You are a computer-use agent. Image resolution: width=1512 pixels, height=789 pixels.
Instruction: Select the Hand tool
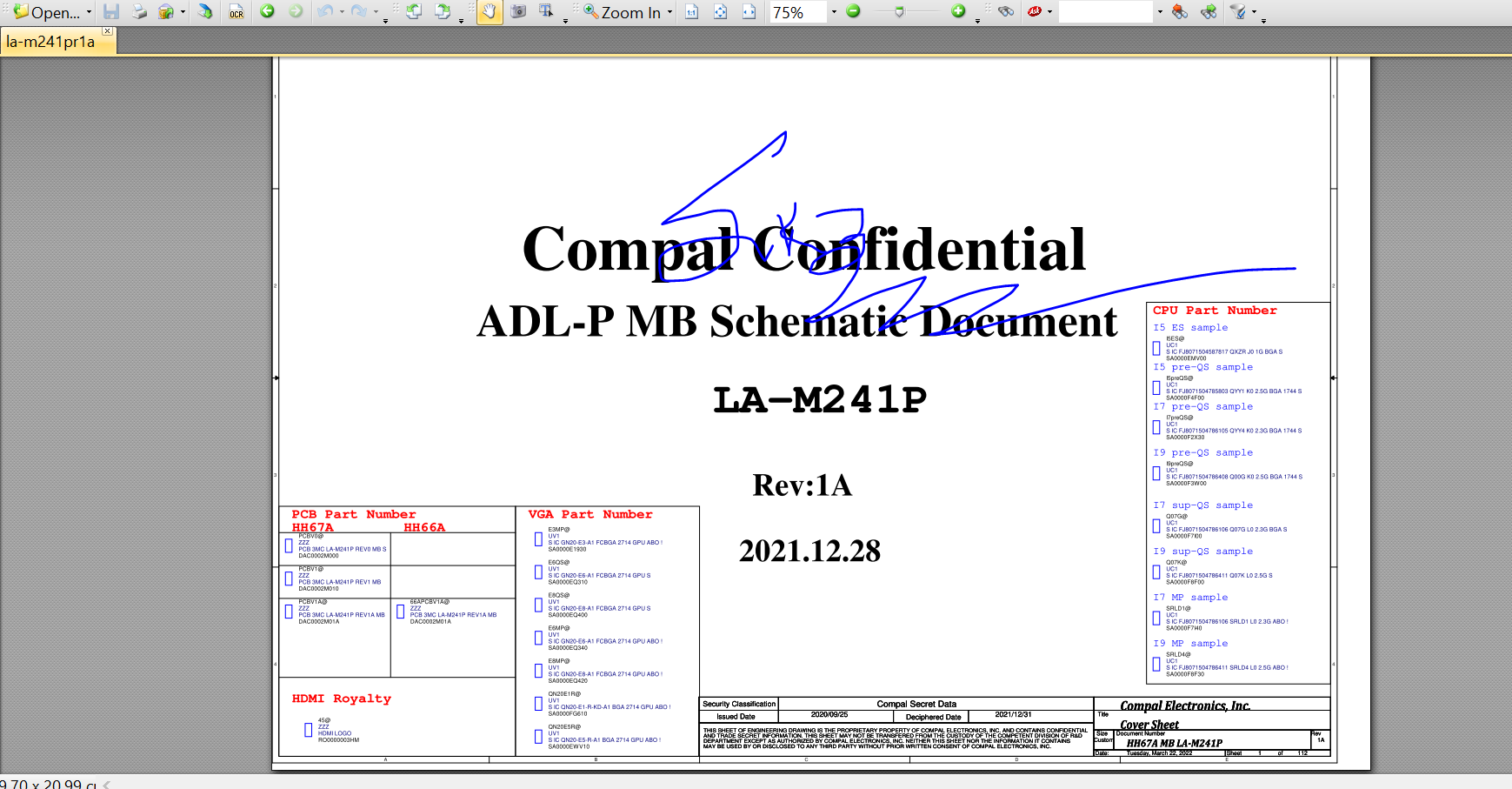click(490, 12)
